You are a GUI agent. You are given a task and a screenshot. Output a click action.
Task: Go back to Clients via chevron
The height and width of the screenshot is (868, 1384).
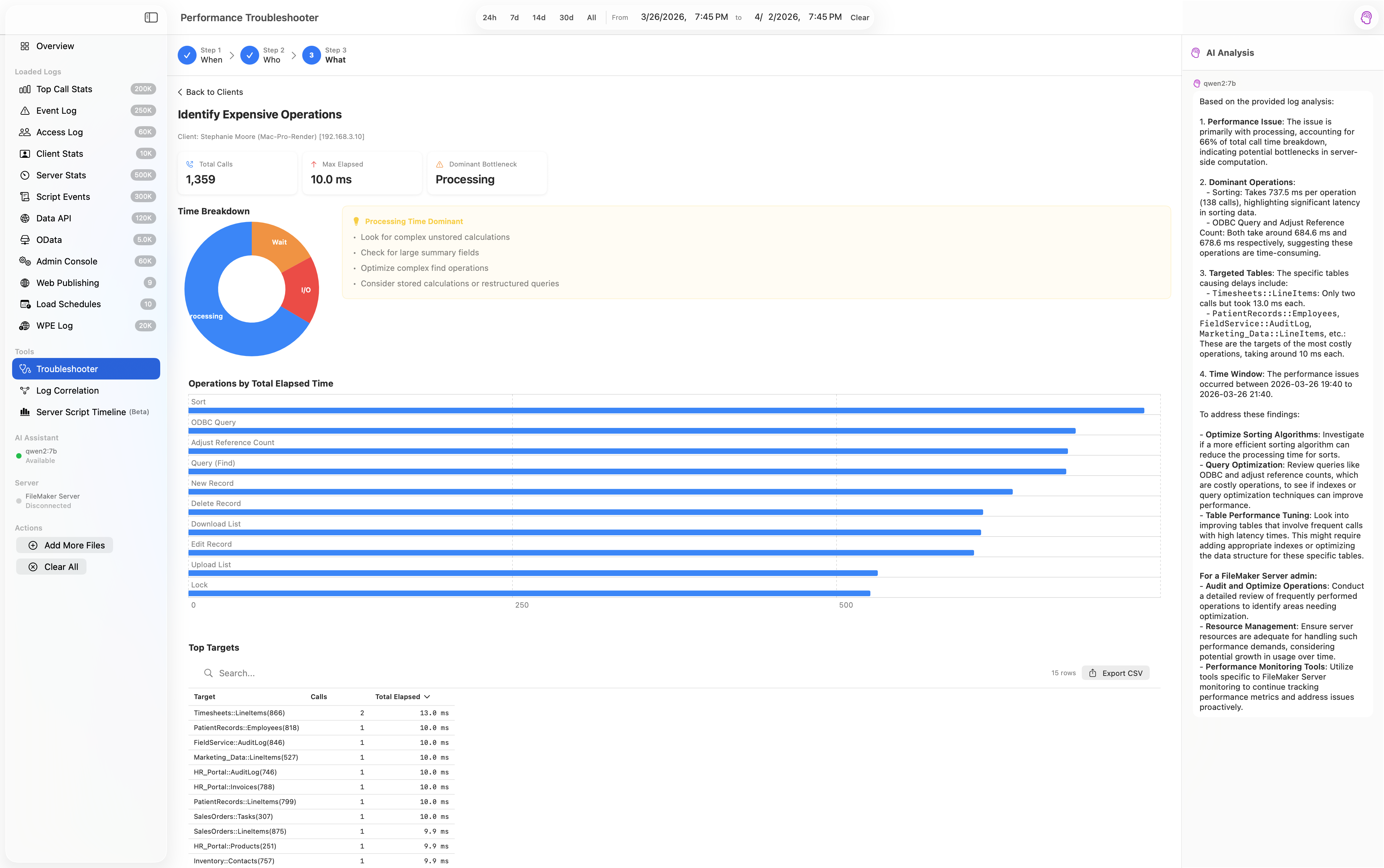point(180,93)
